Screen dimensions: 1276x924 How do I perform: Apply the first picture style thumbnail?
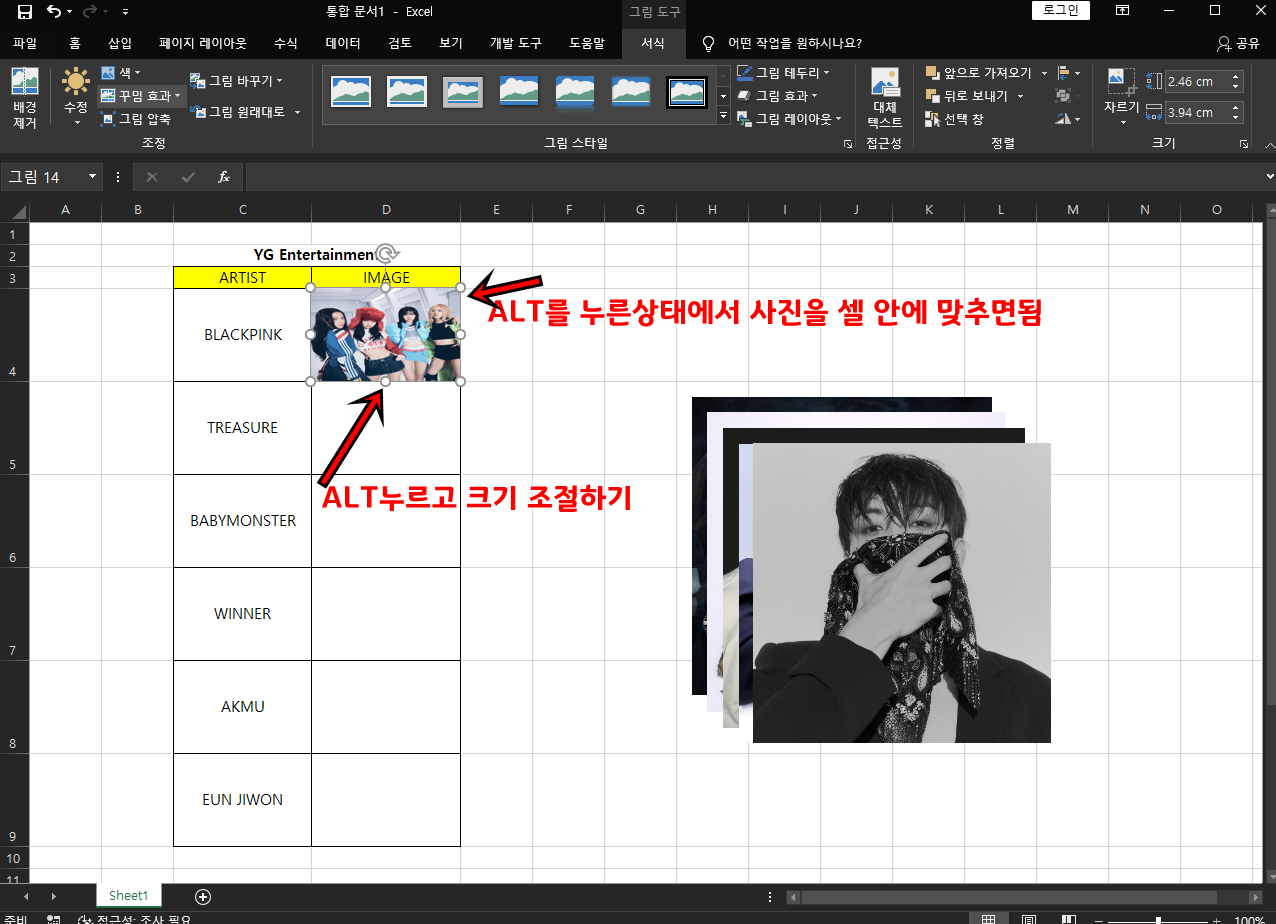pyautogui.click(x=351, y=92)
